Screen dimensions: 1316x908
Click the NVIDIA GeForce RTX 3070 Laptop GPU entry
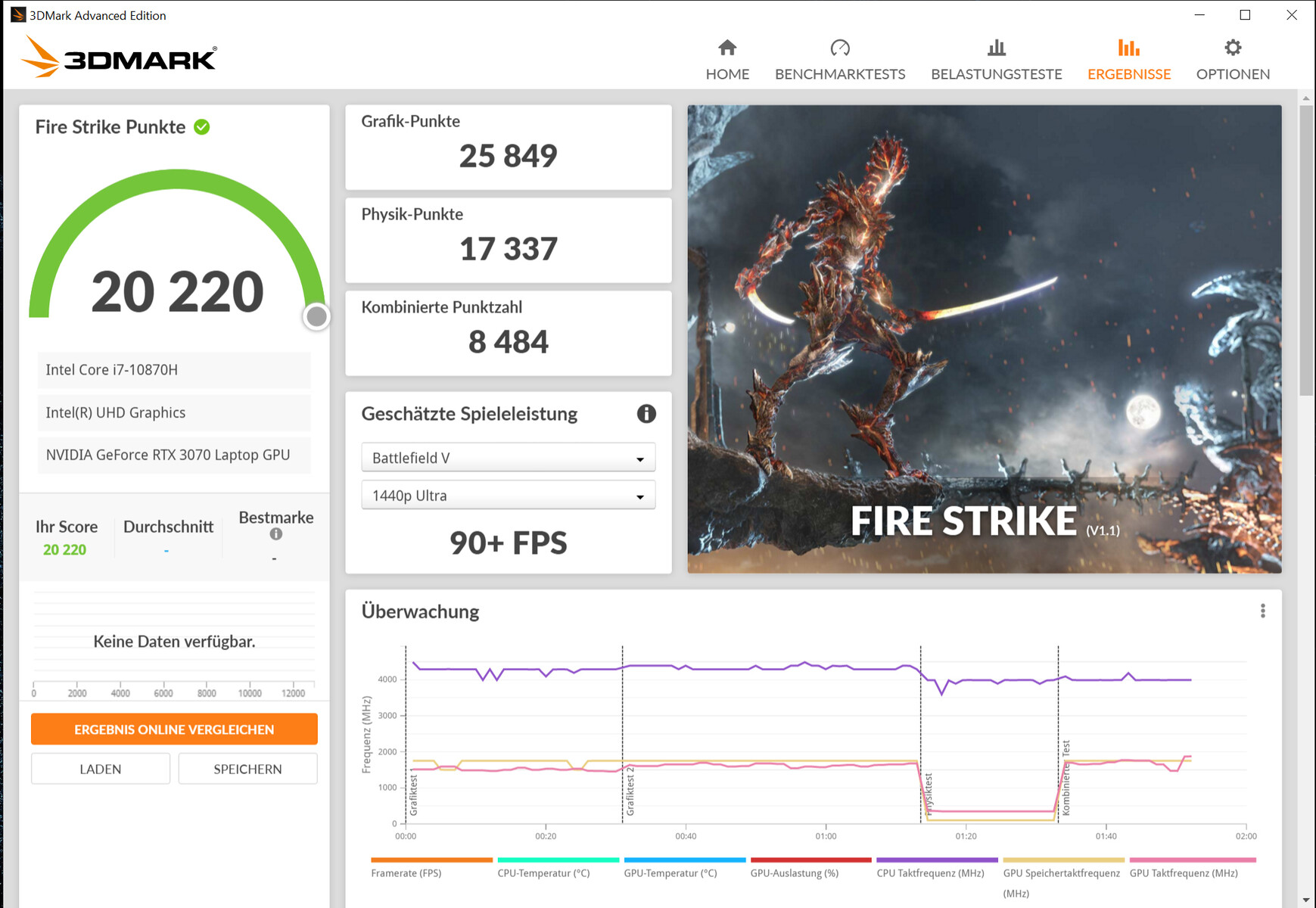click(174, 455)
